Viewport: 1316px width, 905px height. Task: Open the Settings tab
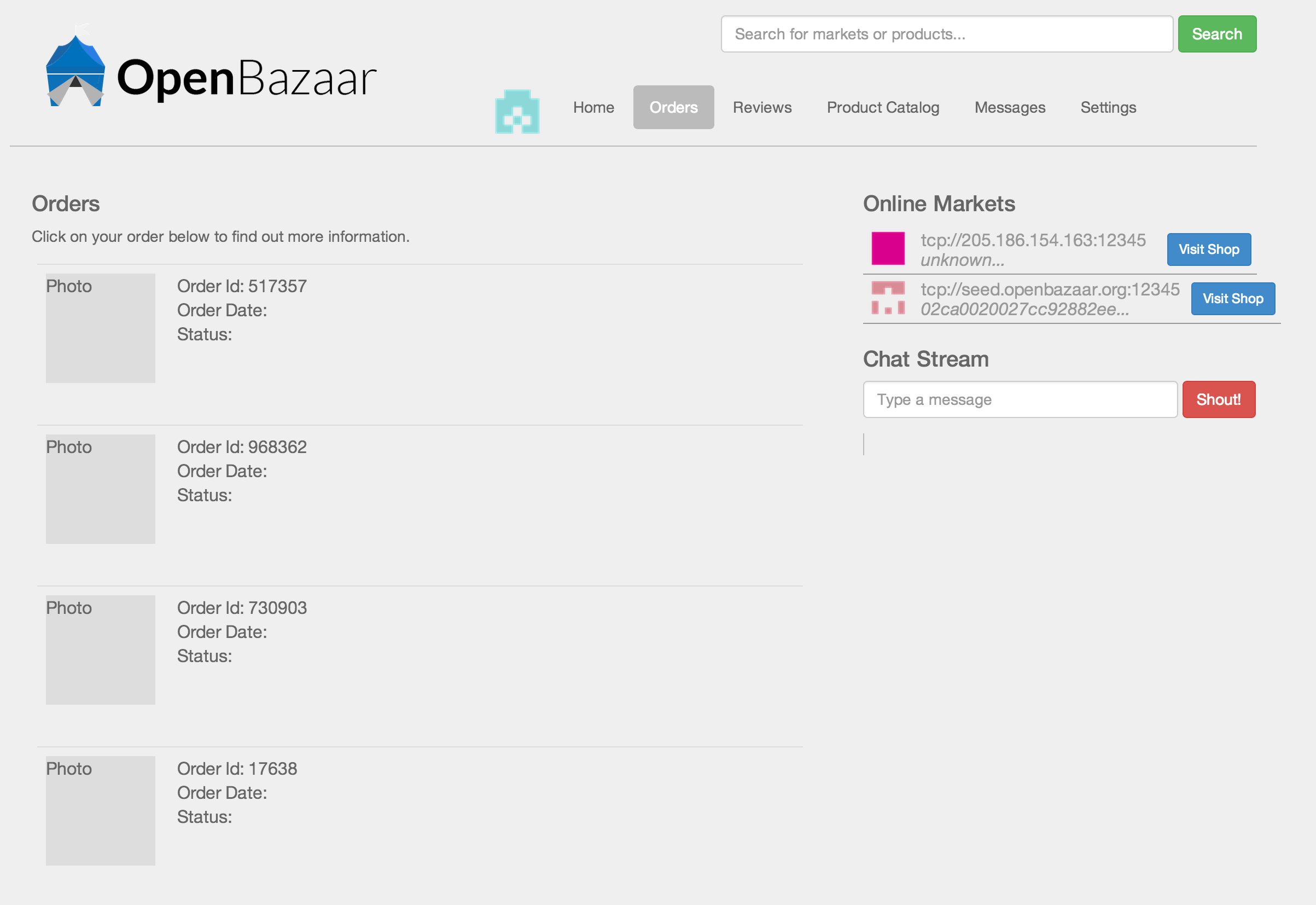1108,107
